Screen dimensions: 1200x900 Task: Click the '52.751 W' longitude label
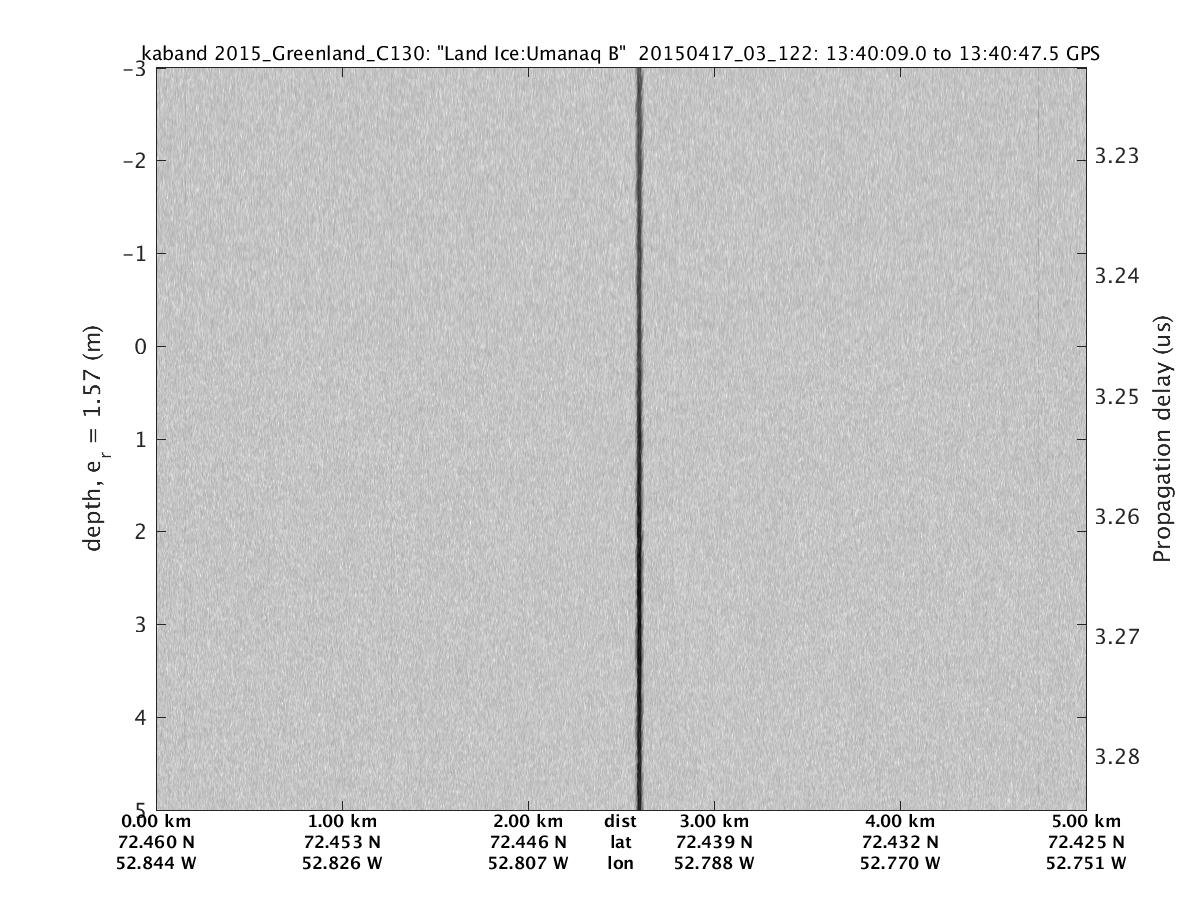click(x=1086, y=863)
